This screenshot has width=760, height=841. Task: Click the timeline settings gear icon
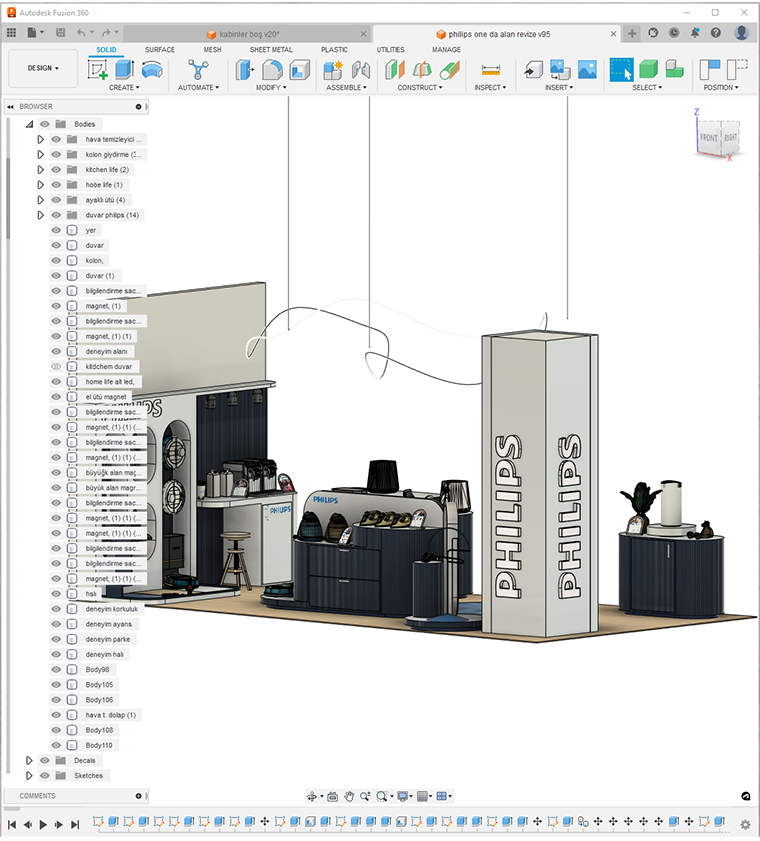tap(745, 824)
